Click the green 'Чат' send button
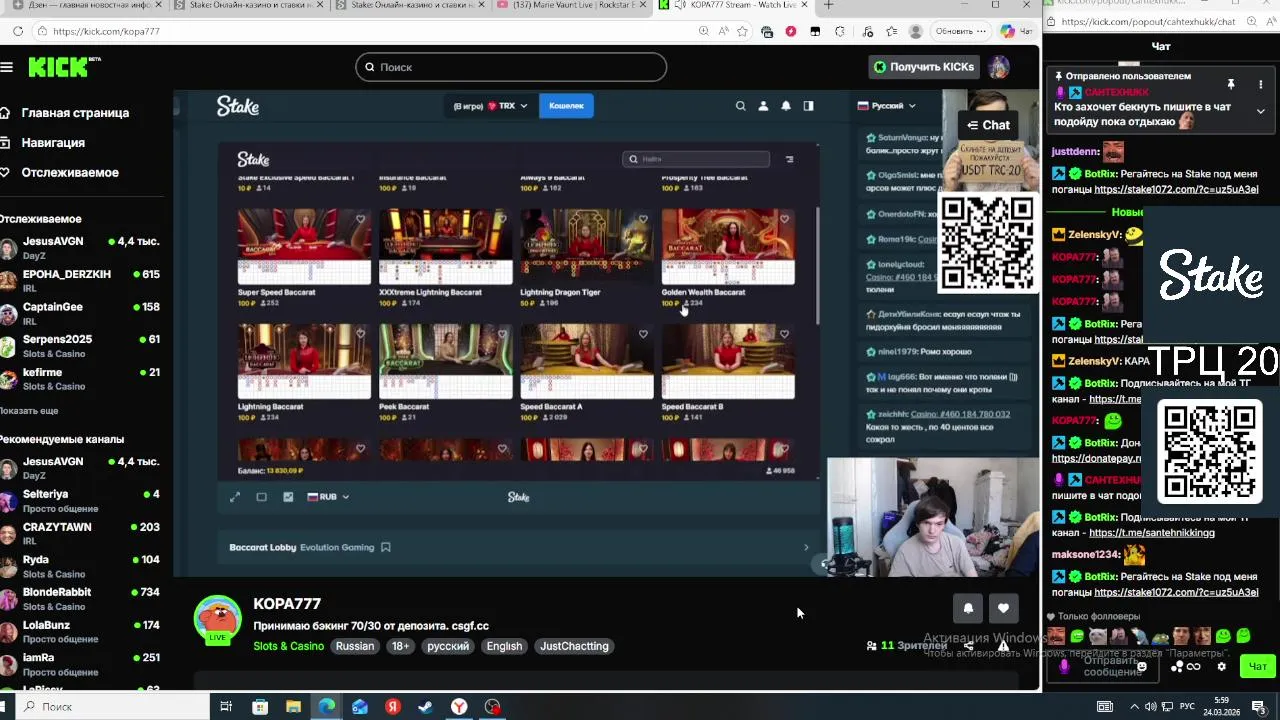 [1257, 667]
